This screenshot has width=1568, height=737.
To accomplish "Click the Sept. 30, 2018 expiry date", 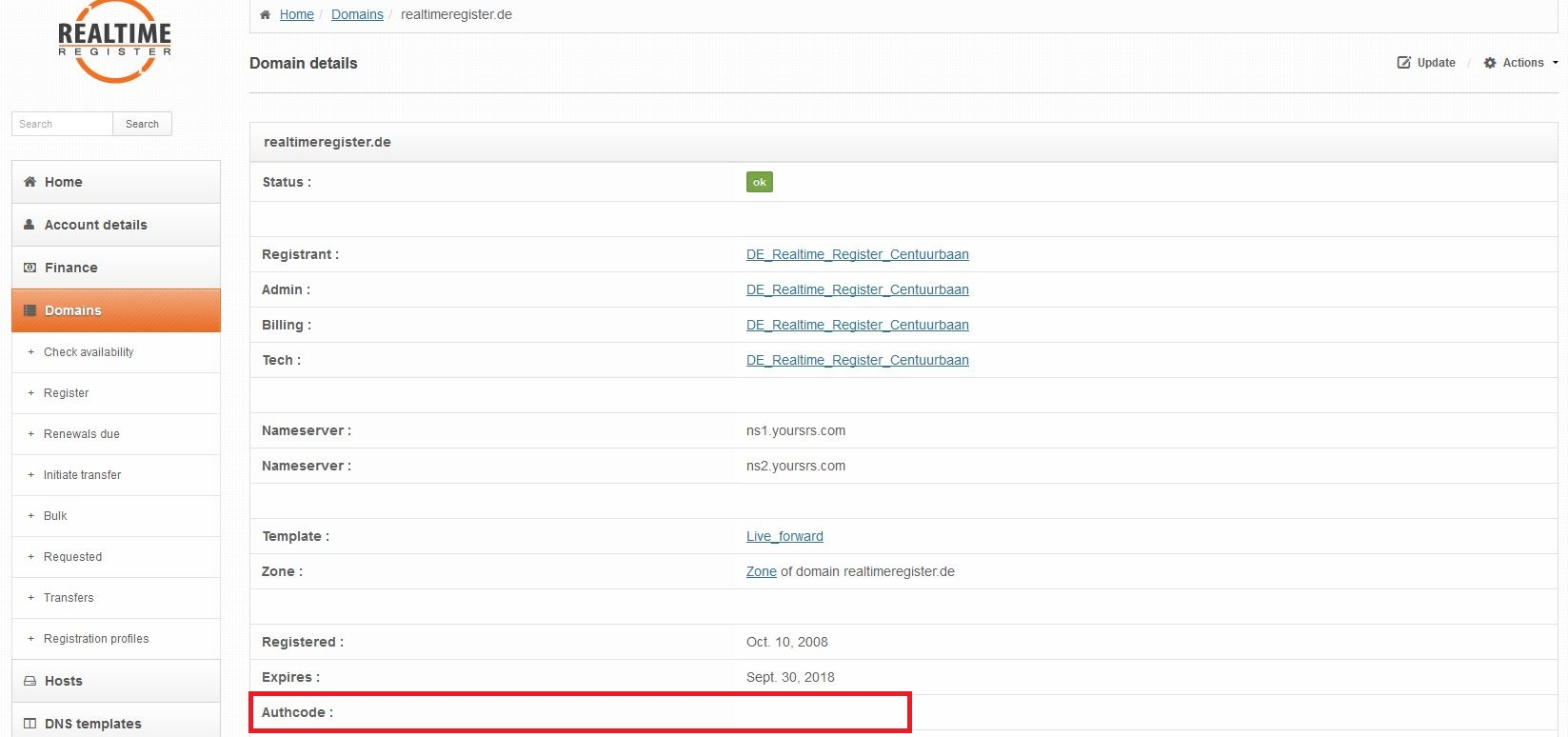I will [790, 677].
